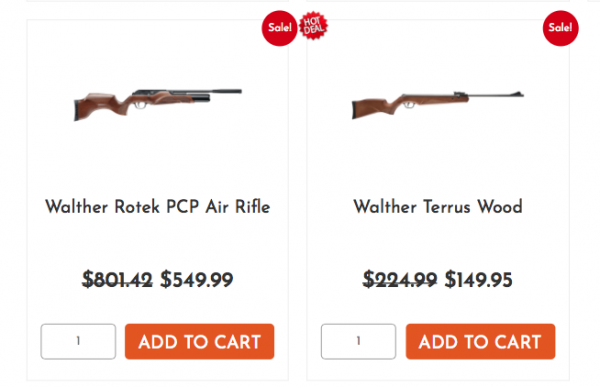
Task: Click the Hot Deal starburst badge
Action: tap(313, 26)
